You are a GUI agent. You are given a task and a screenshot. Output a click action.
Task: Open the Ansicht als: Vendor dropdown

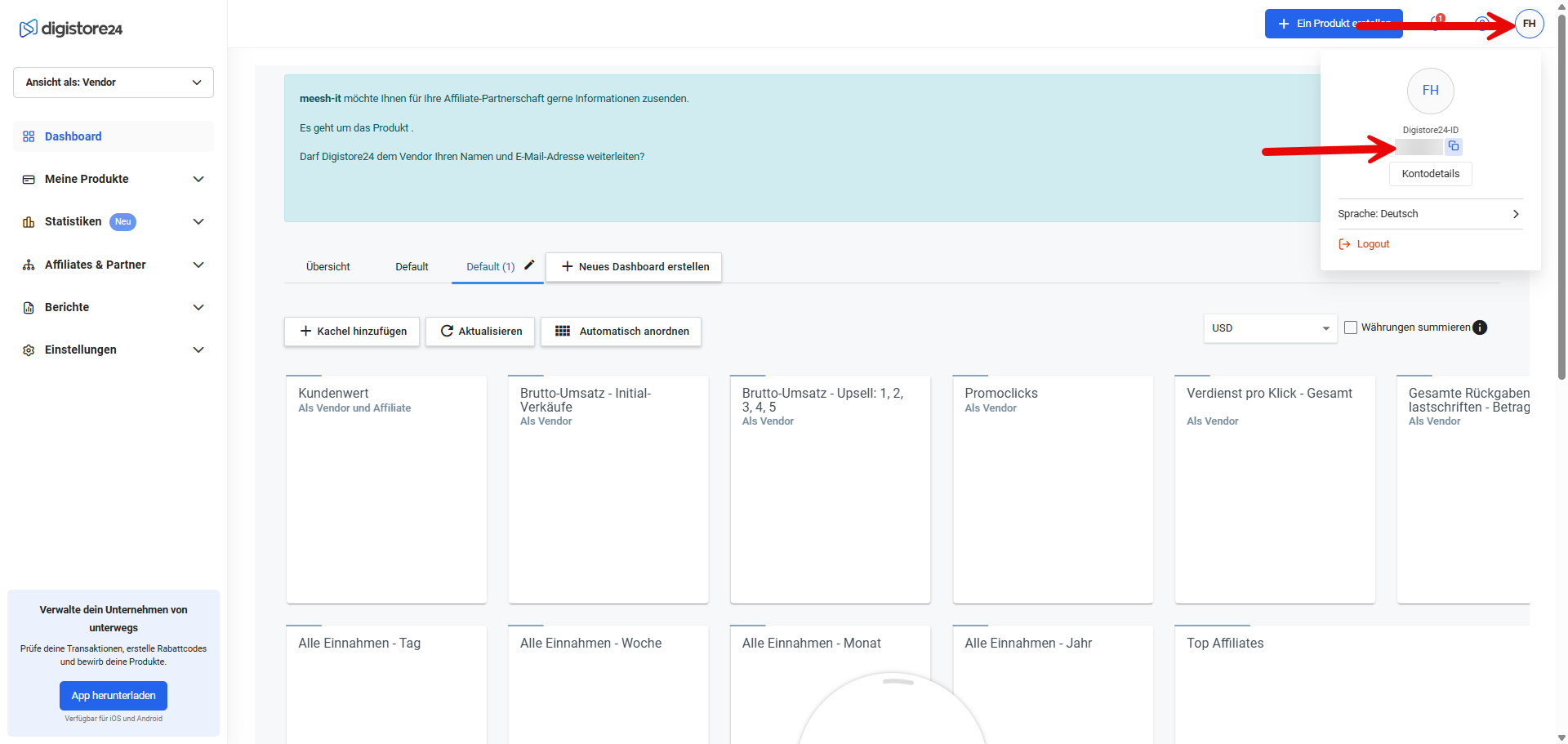114,82
